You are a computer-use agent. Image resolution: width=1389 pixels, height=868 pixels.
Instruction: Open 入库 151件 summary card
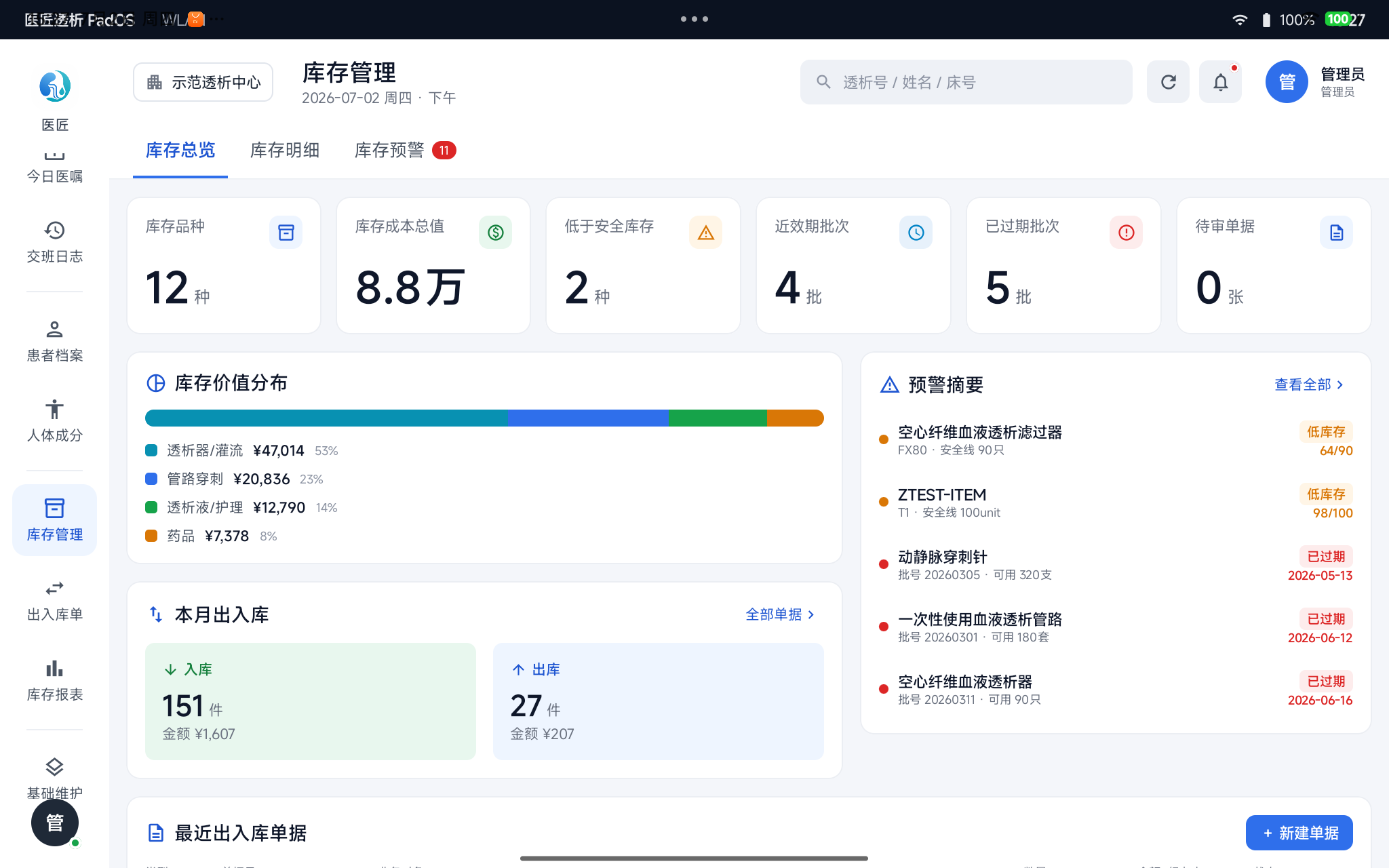pos(311,701)
